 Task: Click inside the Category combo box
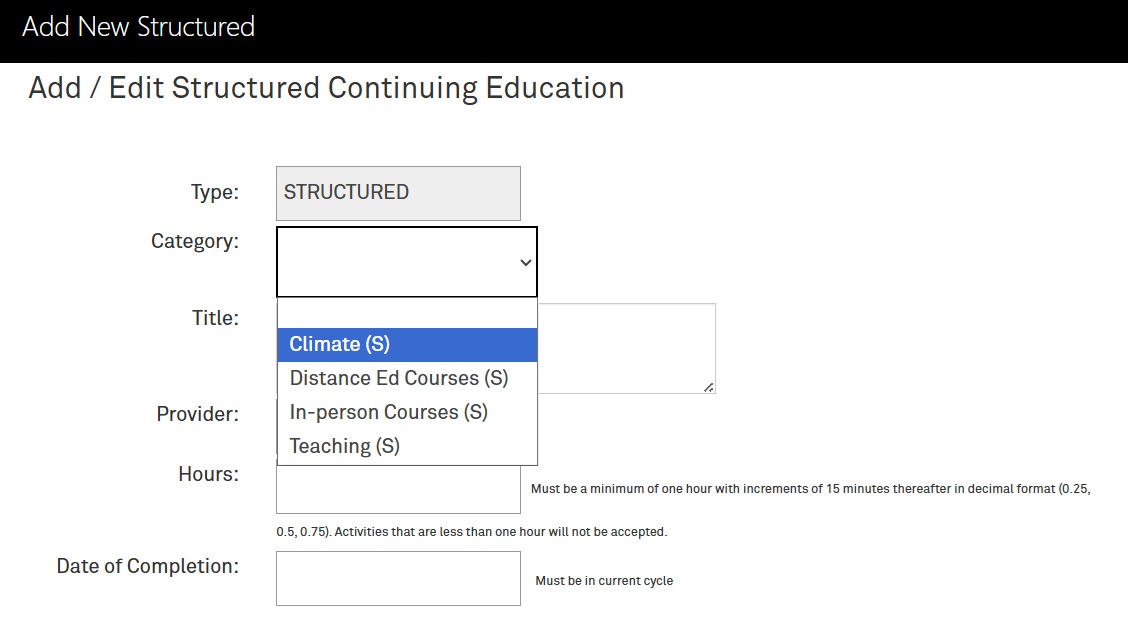(x=406, y=262)
